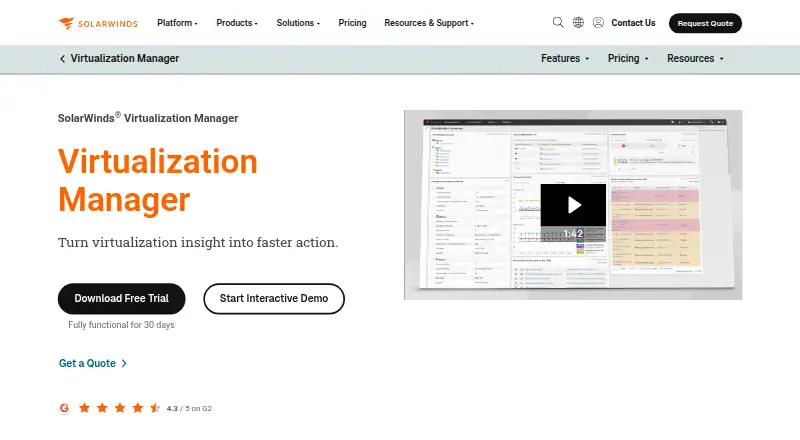Play the product video
This screenshot has width=800, height=440.
(x=573, y=205)
